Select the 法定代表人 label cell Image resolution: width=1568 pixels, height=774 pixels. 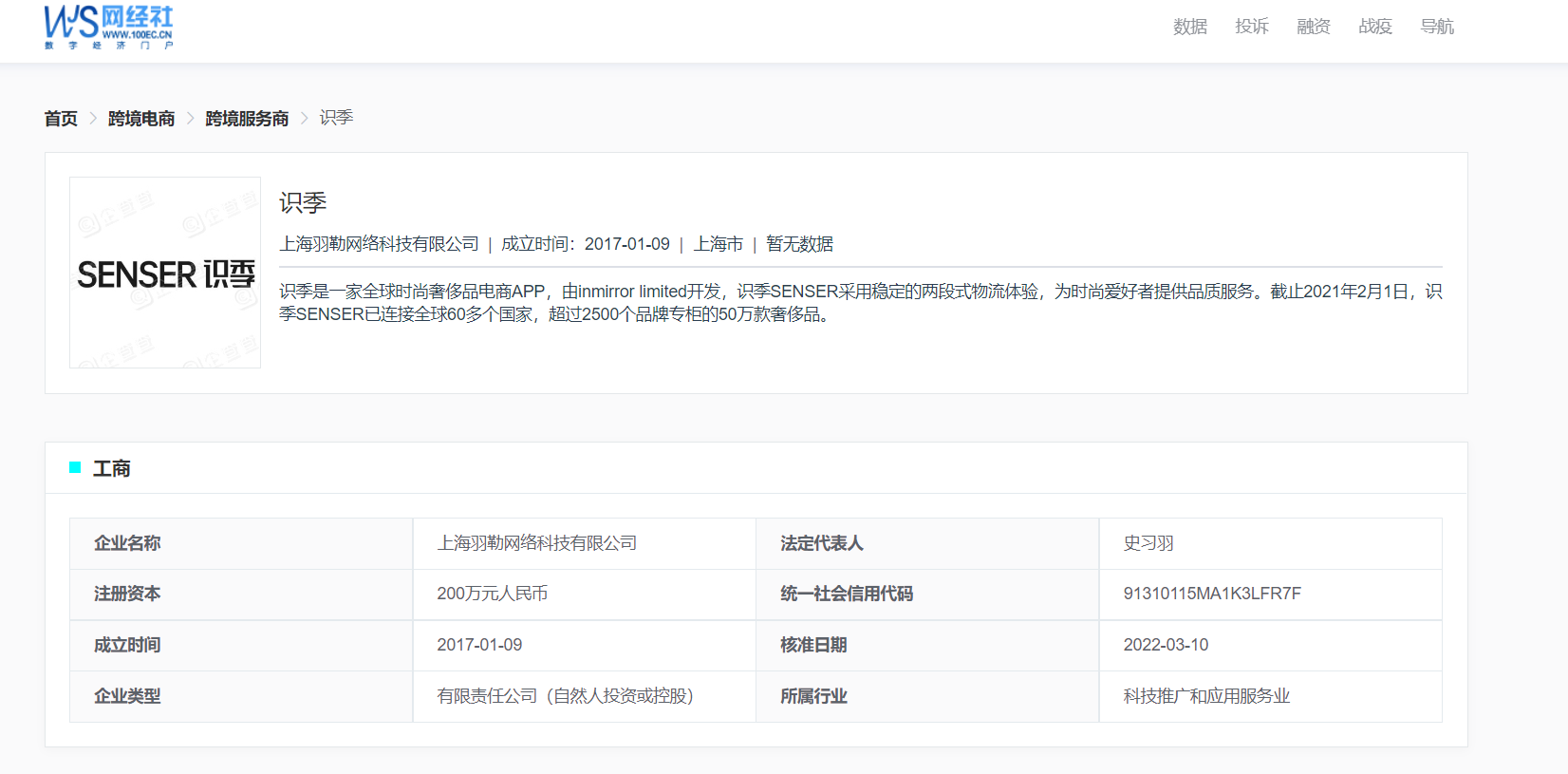927,543
